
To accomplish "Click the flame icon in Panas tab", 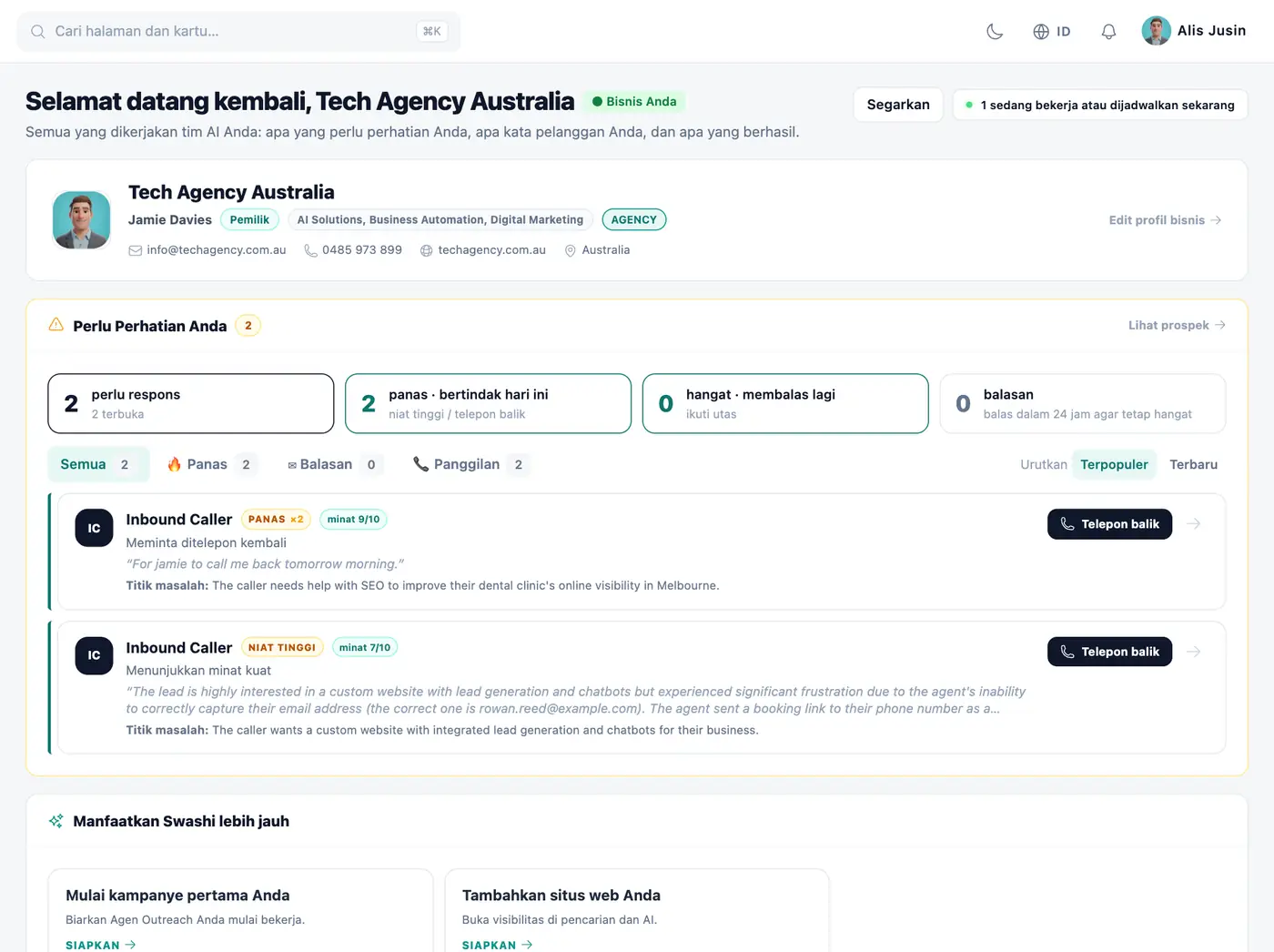I will (175, 464).
